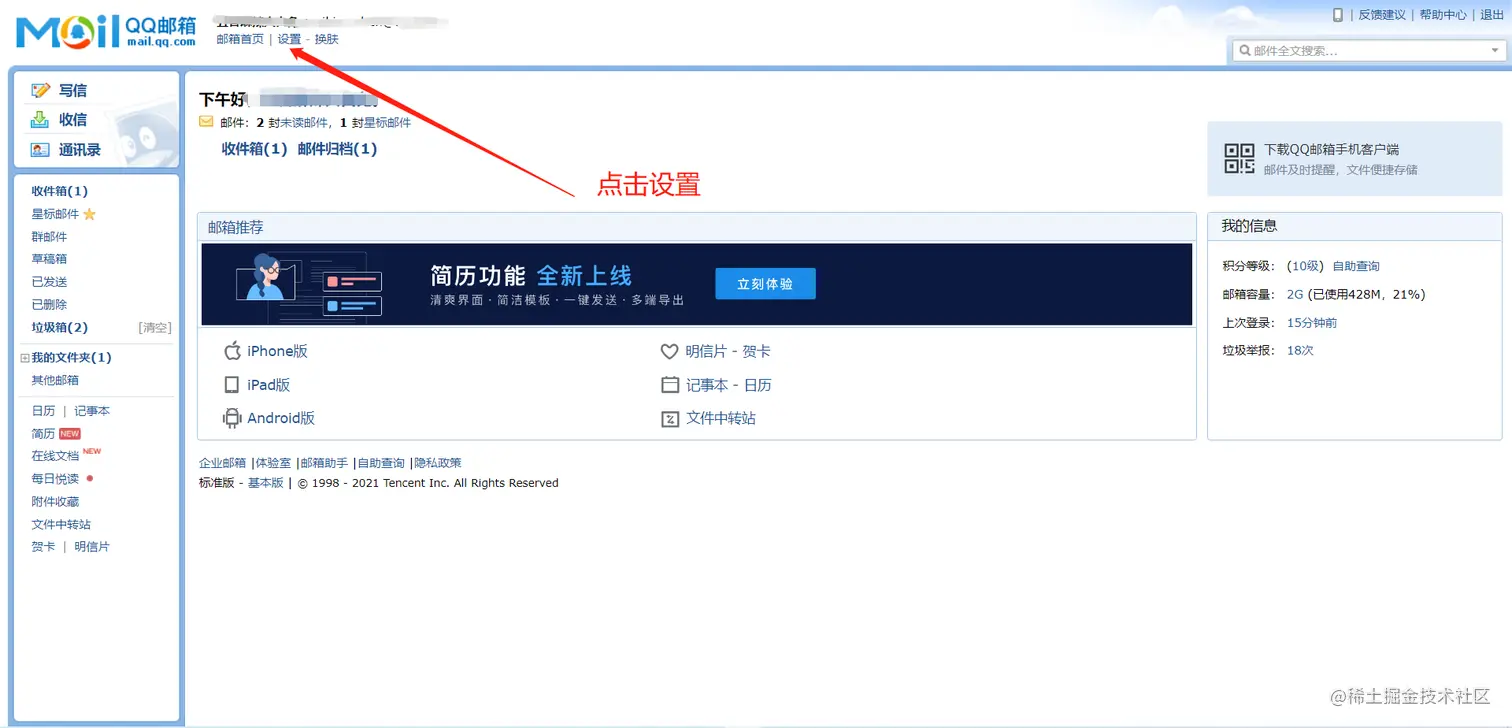Screen dimensions: 1512x728
Task: Click the 立刻体验 button on banner
Action: [765, 284]
